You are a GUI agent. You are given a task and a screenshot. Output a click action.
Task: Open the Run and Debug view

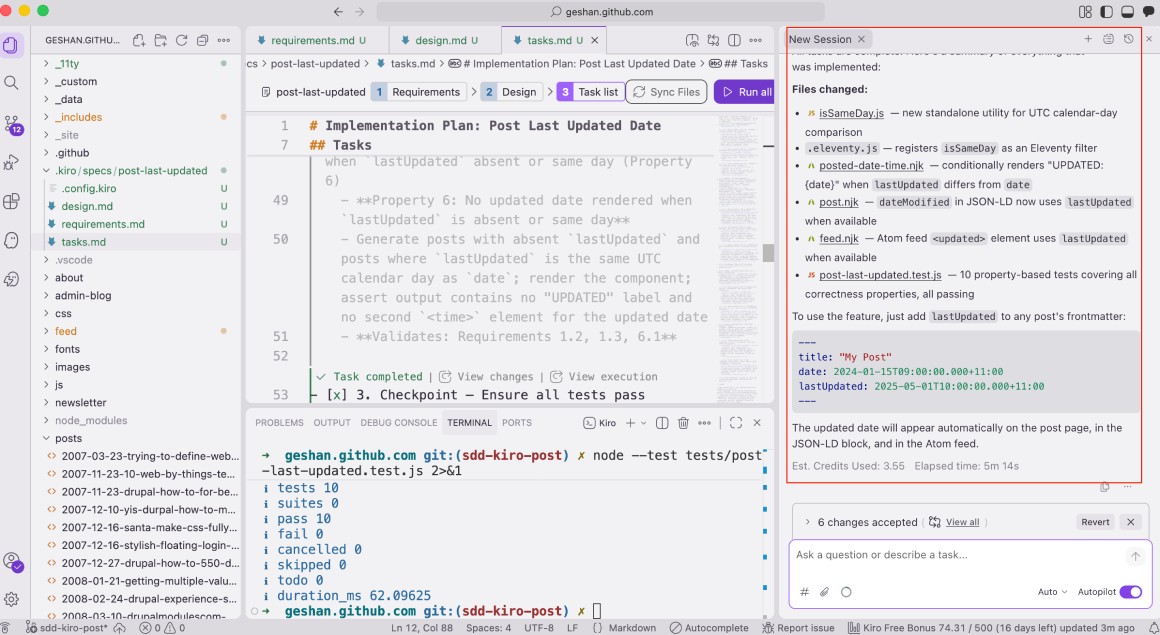pyautogui.click(x=11, y=162)
